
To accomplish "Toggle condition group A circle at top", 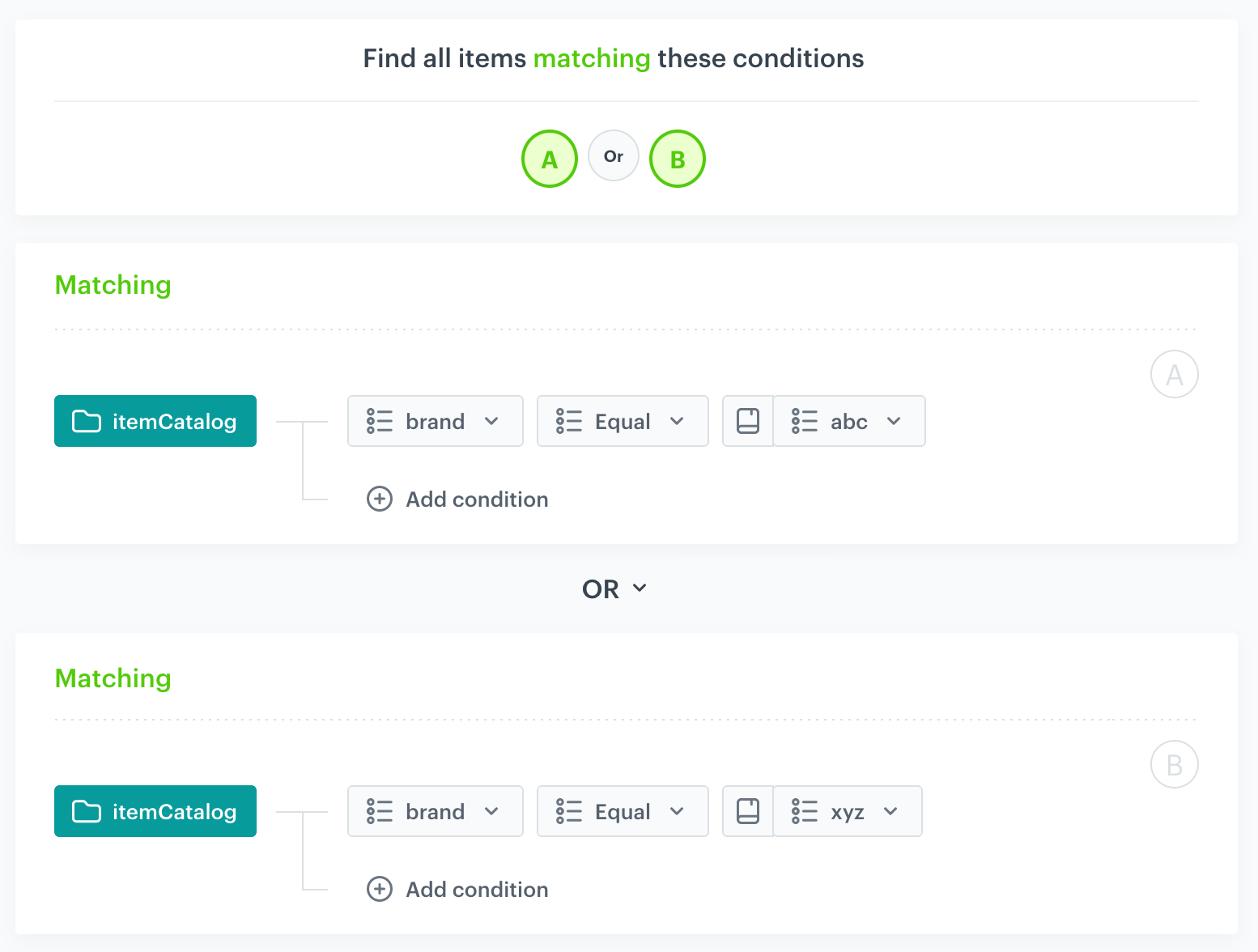I will [x=550, y=159].
